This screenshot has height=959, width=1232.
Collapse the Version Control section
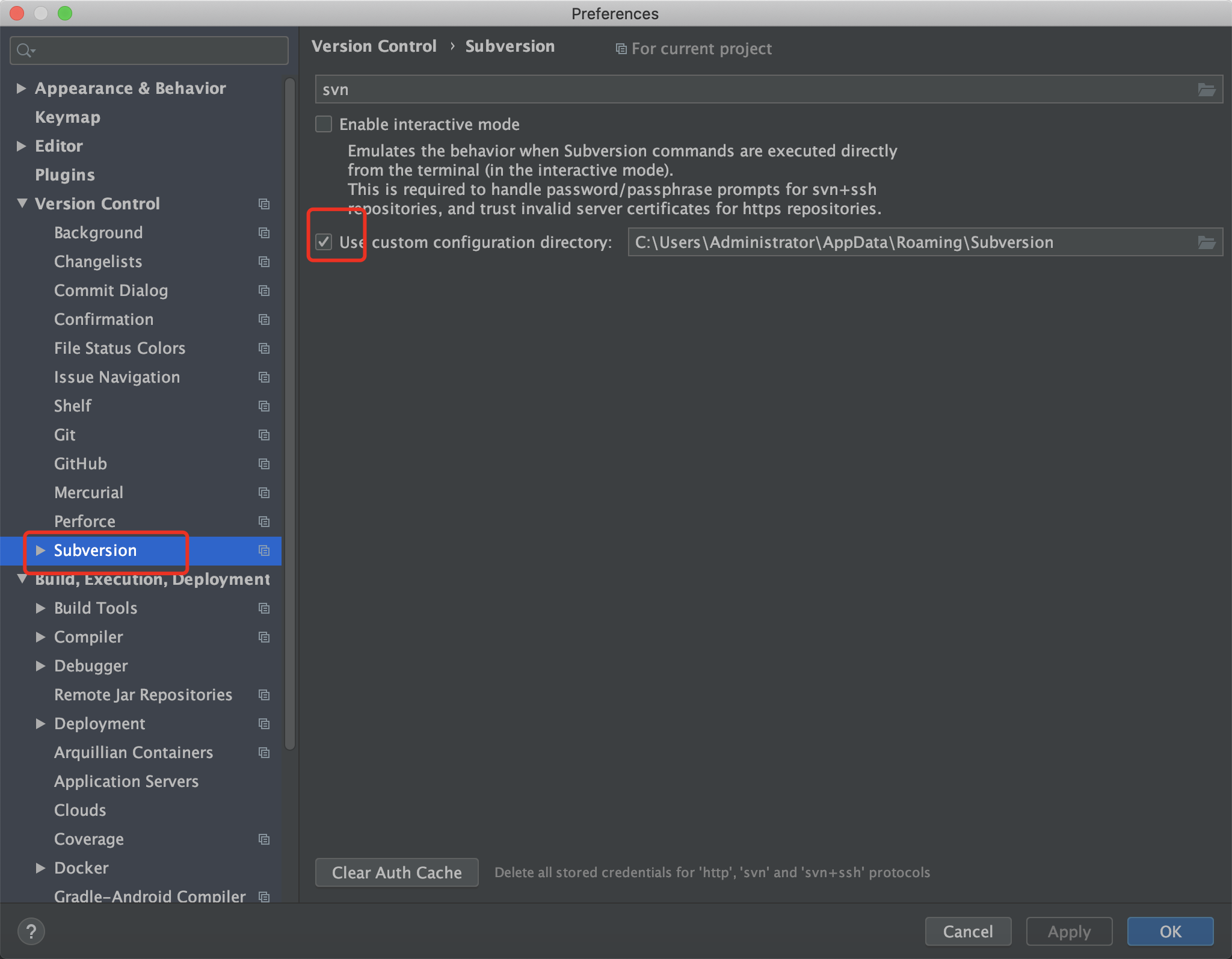pos(22,203)
